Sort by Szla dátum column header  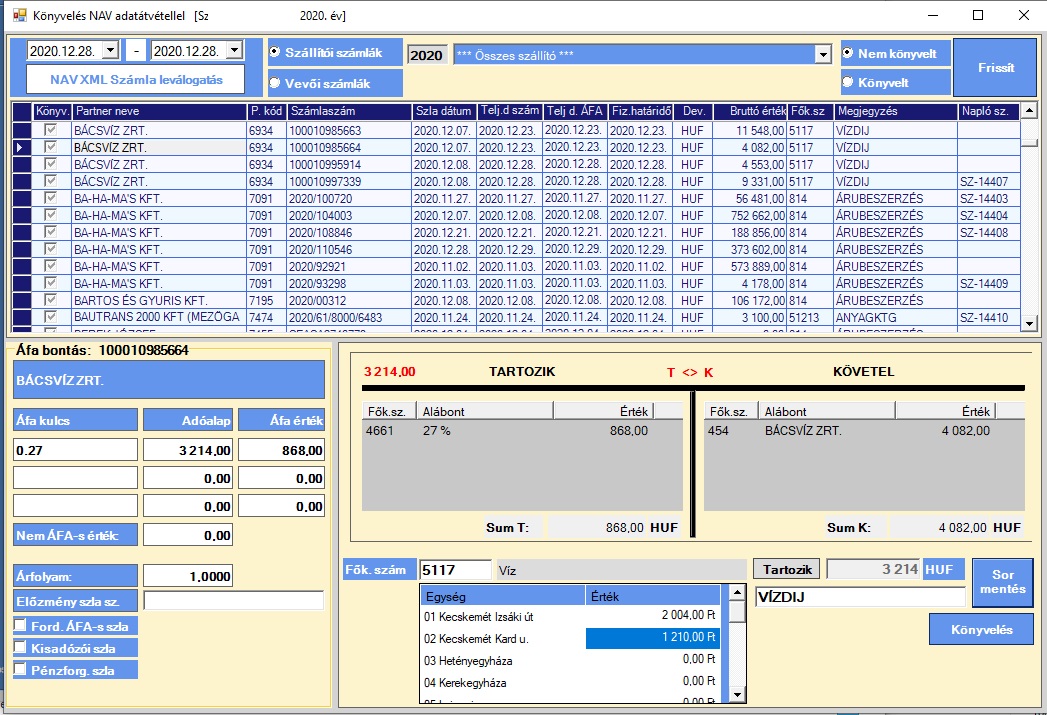444,111
